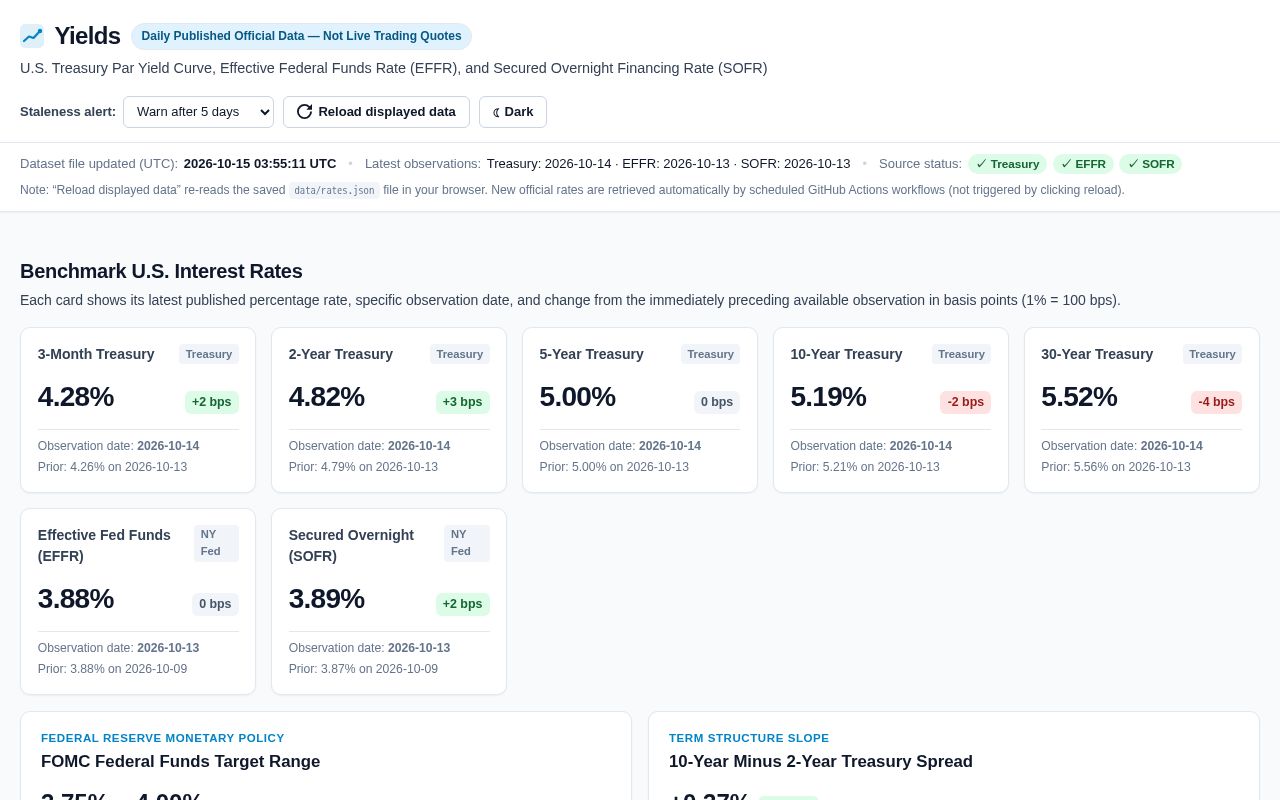The width and height of the screenshot is (1280, 800).
Task: Select the Secured Overnight (SOFR) title
Action: (351, 545)
